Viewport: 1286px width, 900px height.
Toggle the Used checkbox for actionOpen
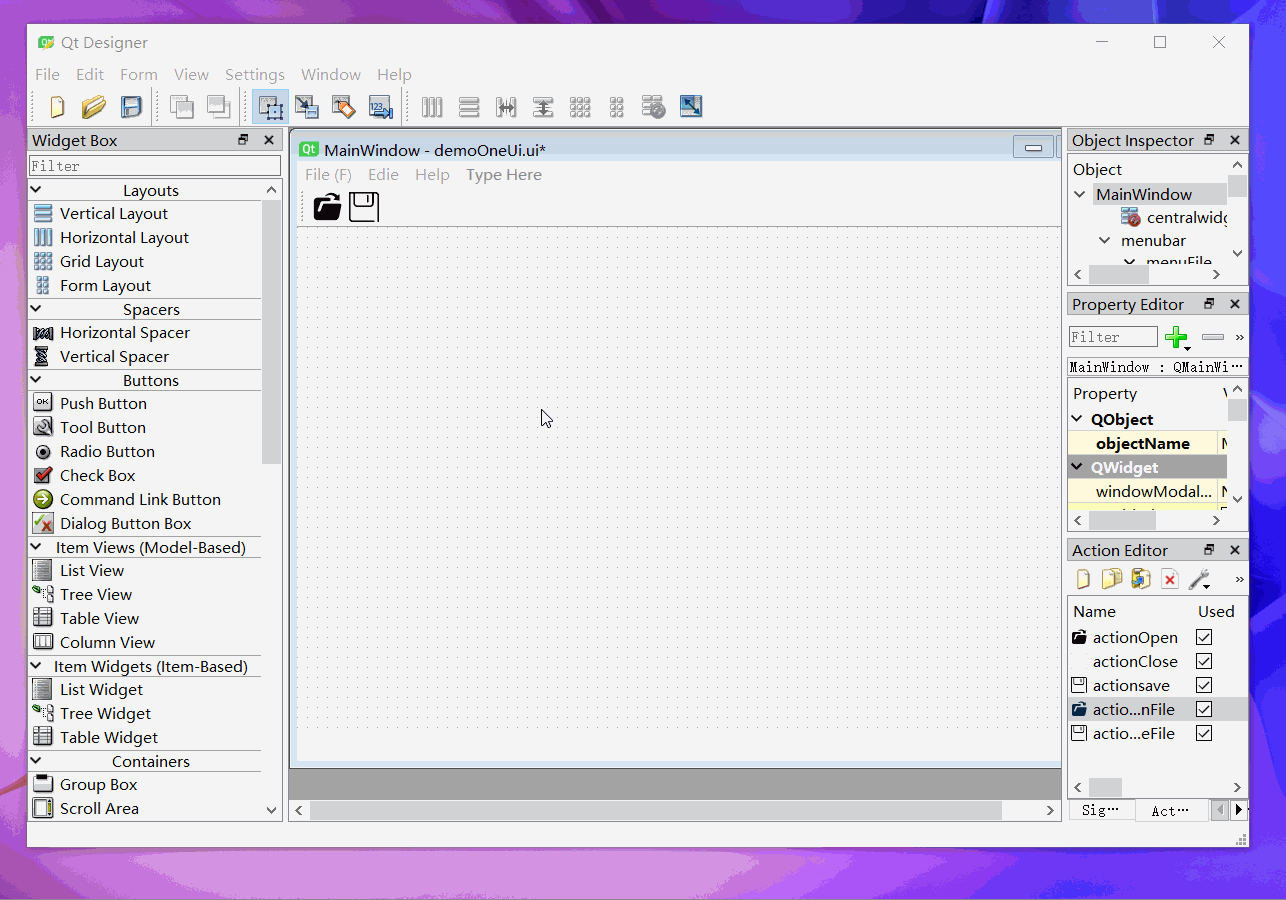(x=1204, y=637)
